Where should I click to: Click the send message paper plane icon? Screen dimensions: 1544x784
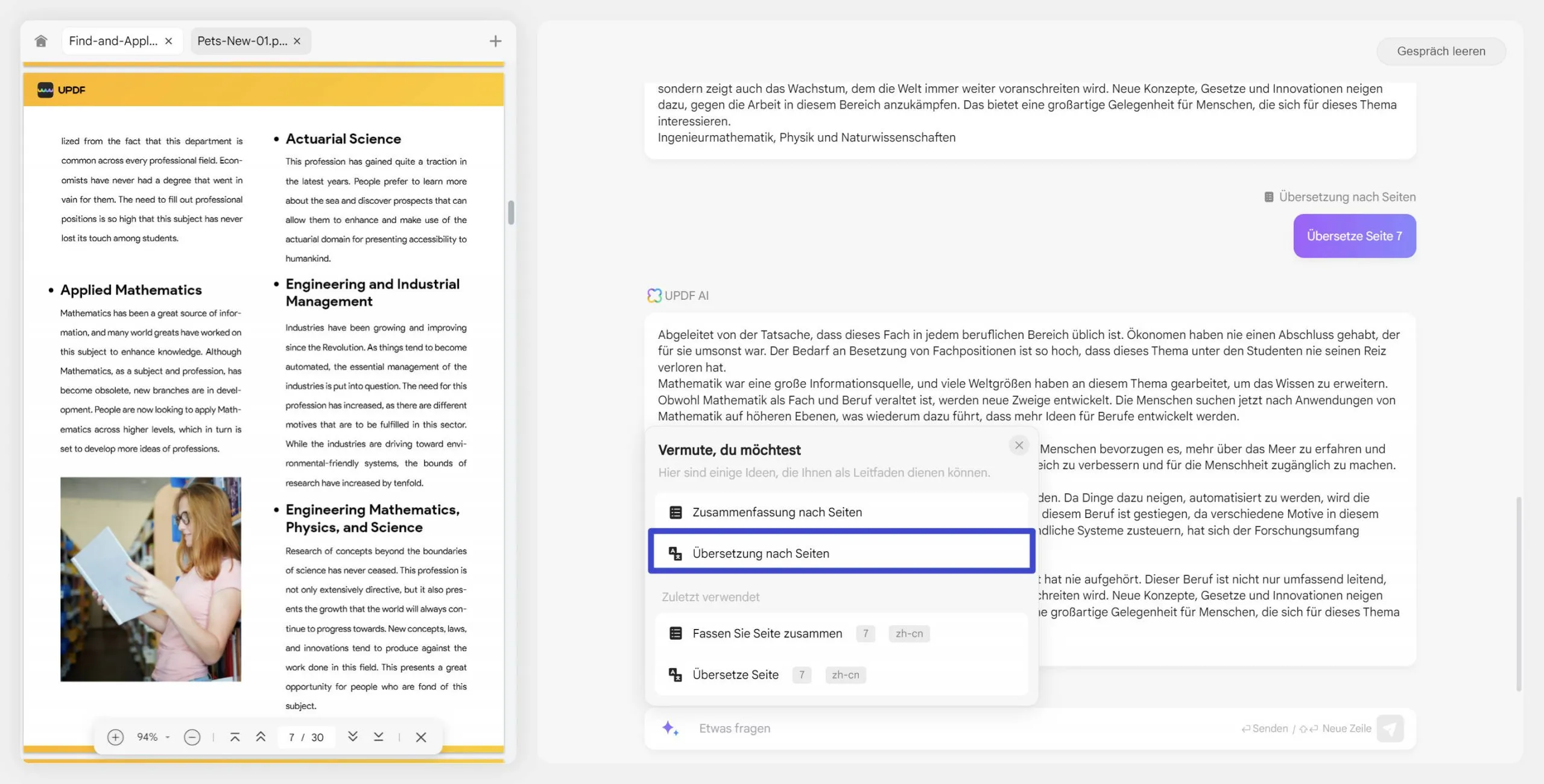1390,729
